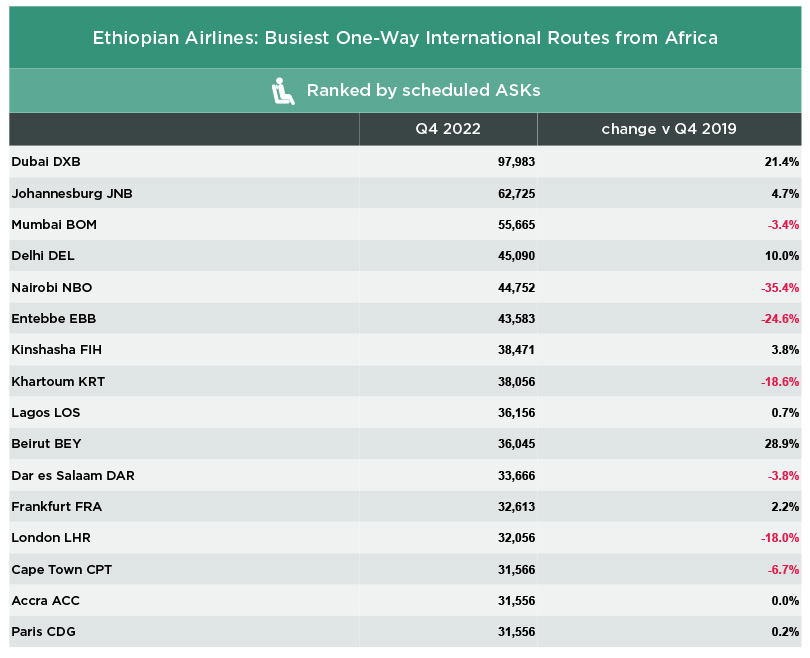Select Delhi DEL in the route list

click(43, 256)
